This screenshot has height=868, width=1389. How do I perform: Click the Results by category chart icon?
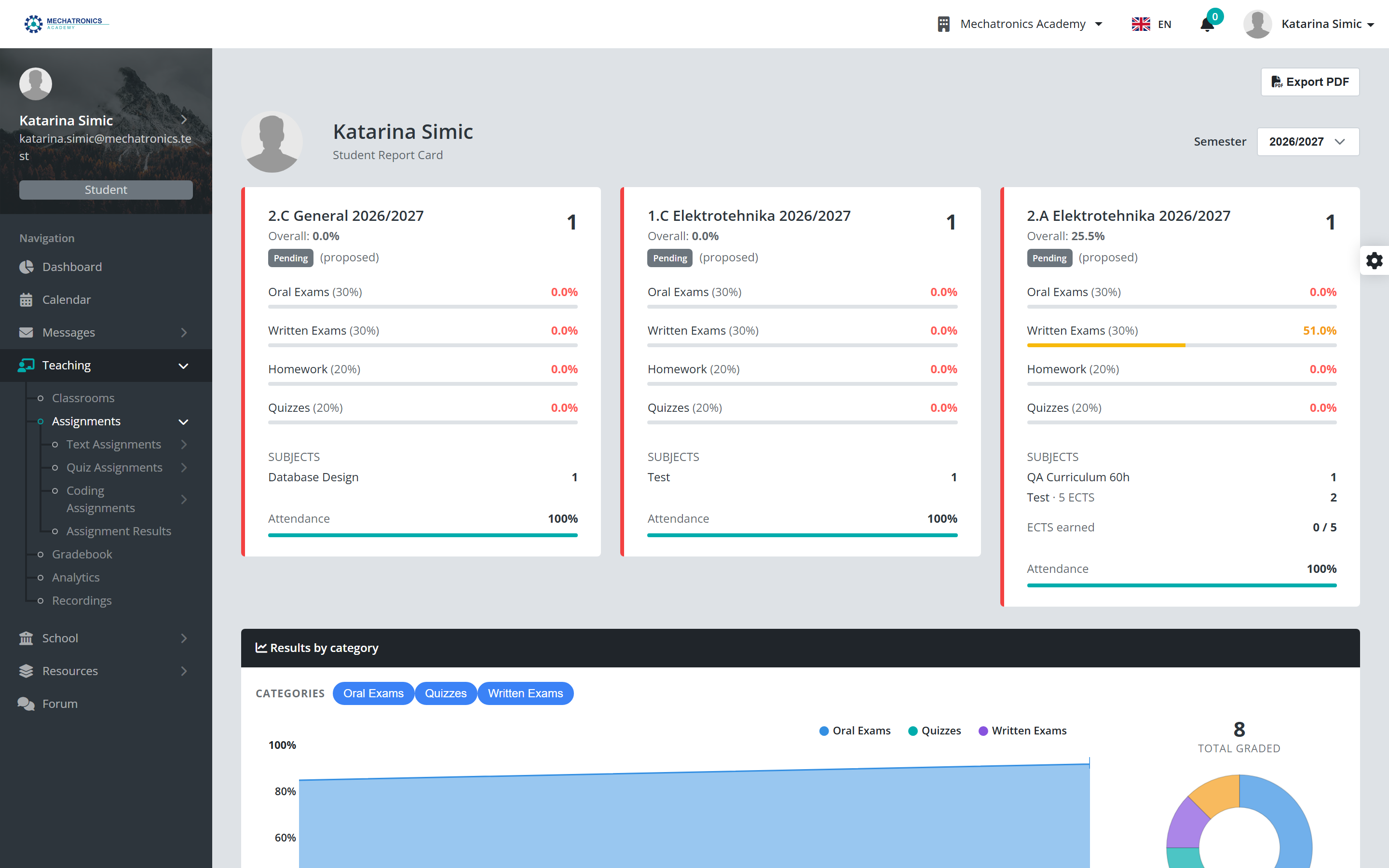click(261, 648)
